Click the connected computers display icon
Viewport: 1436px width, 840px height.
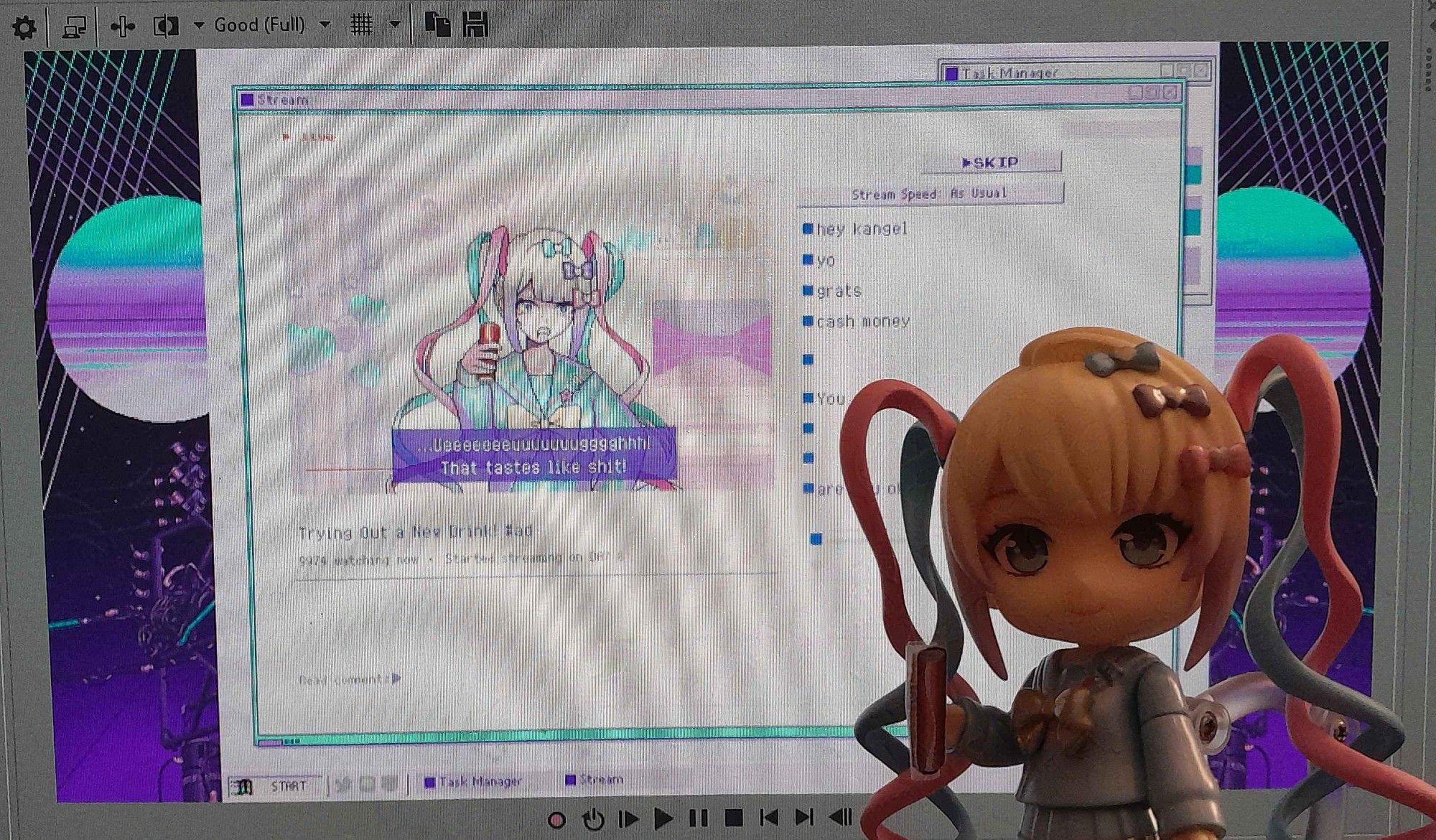(x=73, y=27)
